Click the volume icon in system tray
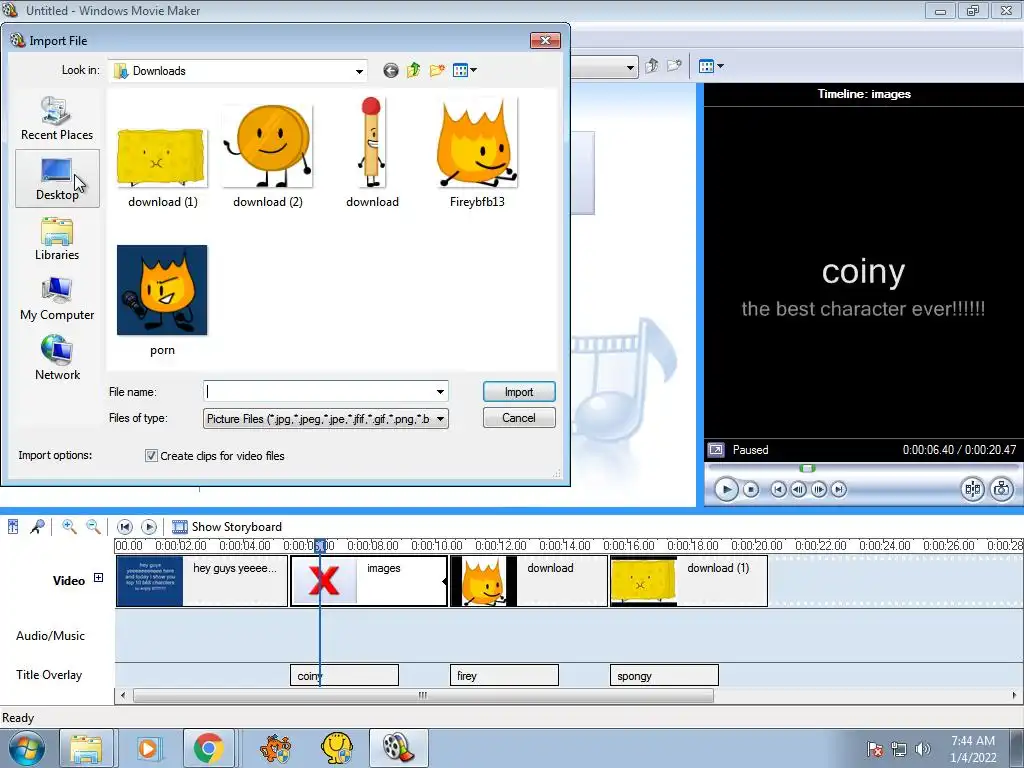 pyautogui.click(x=922, y=749)
